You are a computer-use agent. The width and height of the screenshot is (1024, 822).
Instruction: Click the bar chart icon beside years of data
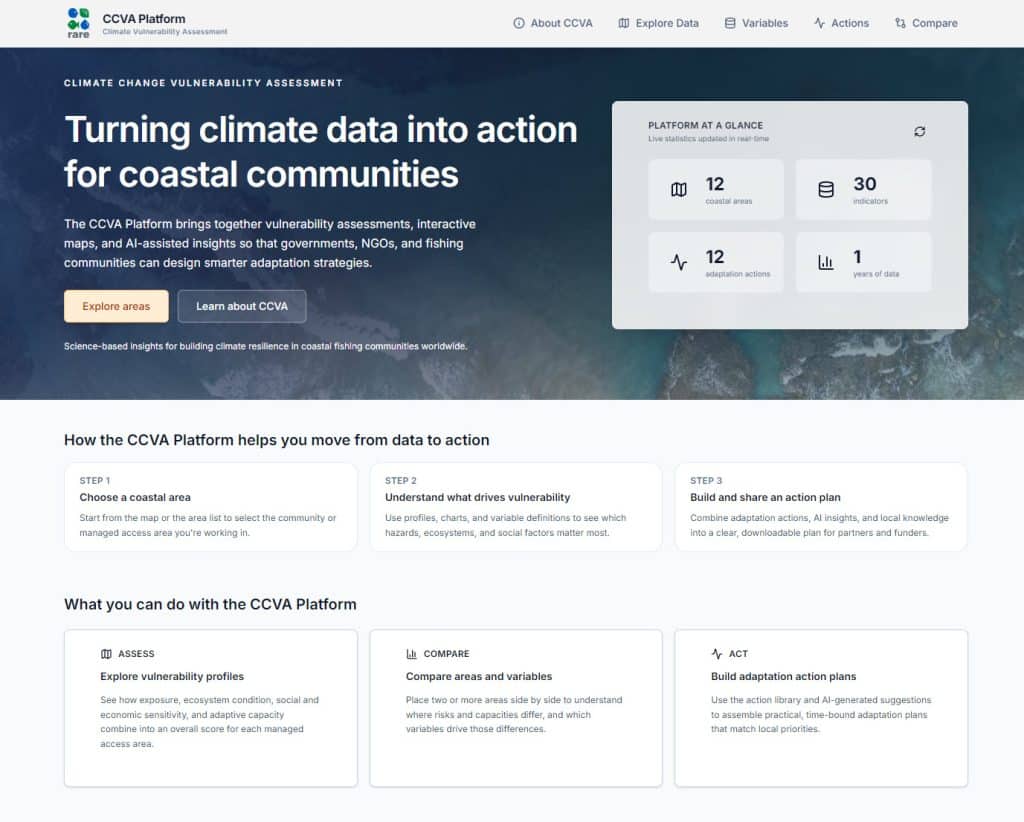(x=826, y=263)
